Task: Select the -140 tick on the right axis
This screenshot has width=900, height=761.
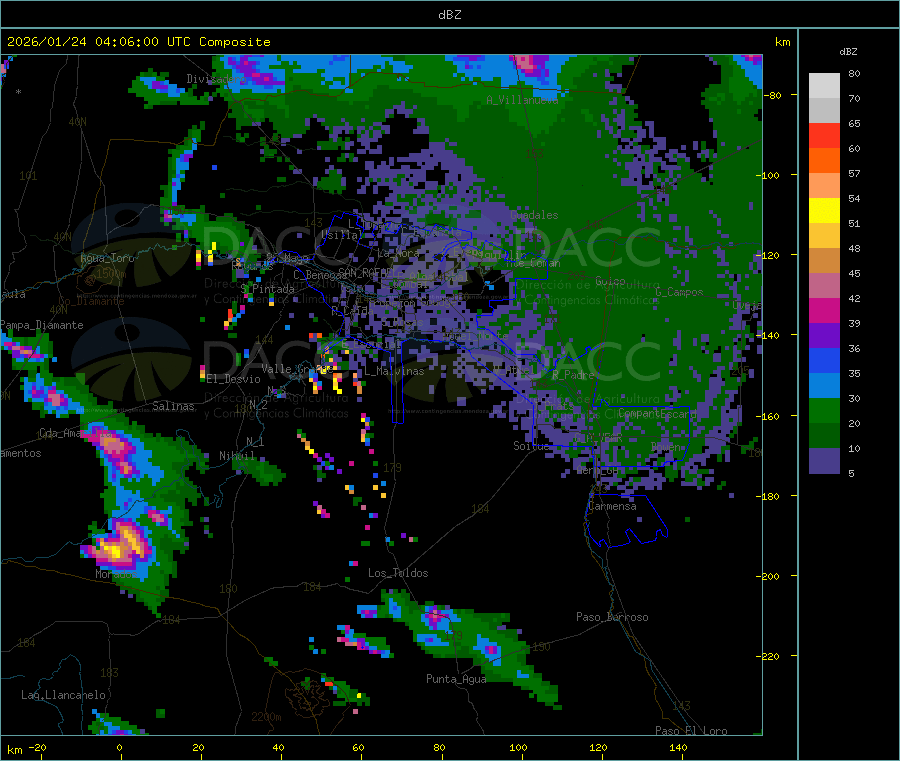Action: point(769,335)
